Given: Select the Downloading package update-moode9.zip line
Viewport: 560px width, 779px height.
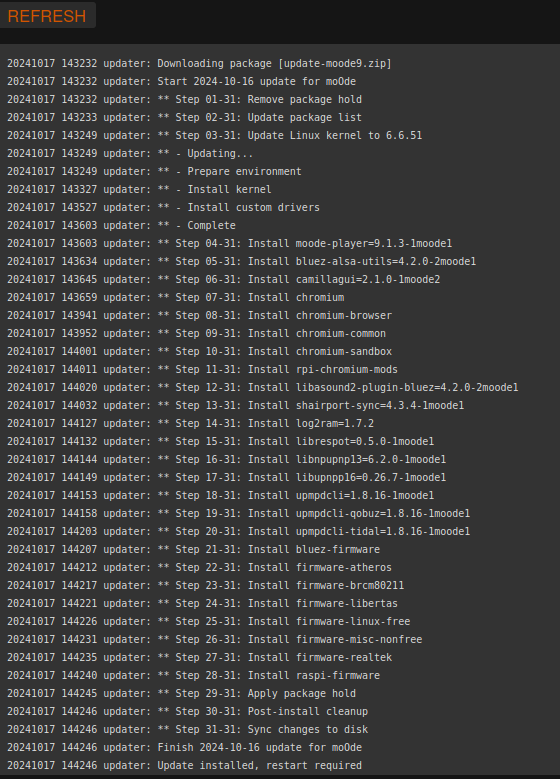Looking at the screenshot, I should coord(199,64).
